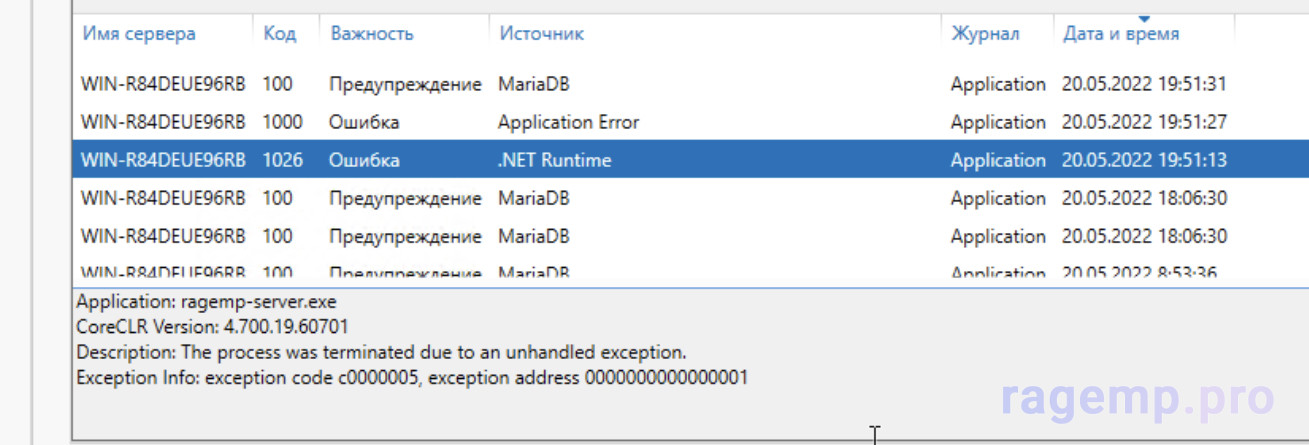Screen dimensions: 1309x445
Task: Click the Журнал column header
Action: [x=985, y=34]
